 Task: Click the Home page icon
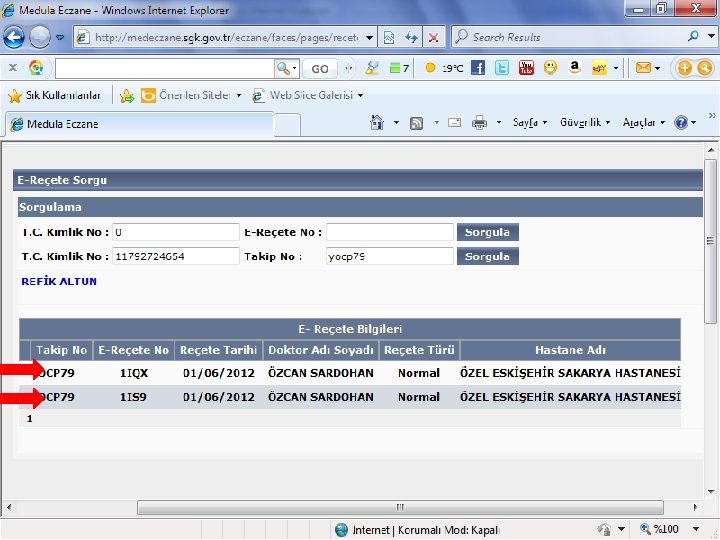point(377,123)
